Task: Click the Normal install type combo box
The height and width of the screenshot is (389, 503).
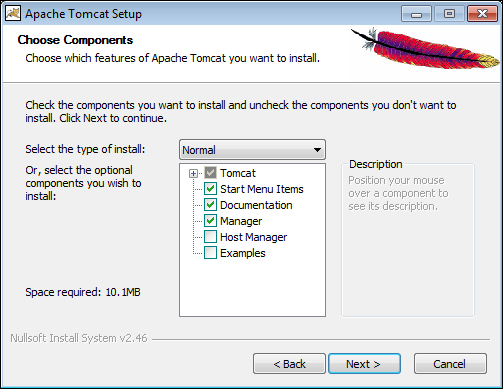Action: [x=252, y=150]
